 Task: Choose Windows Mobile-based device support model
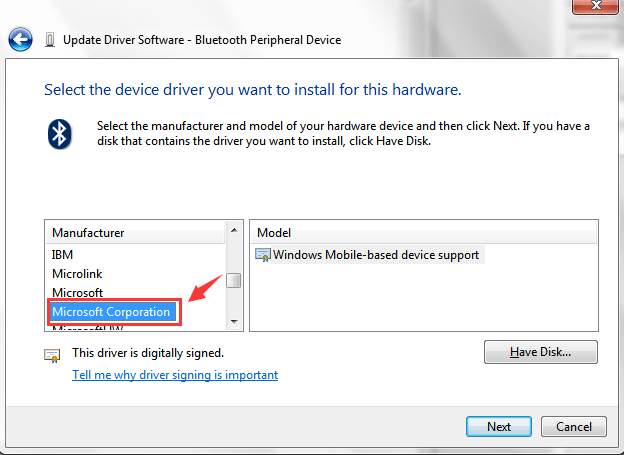[x=369, y=255]
